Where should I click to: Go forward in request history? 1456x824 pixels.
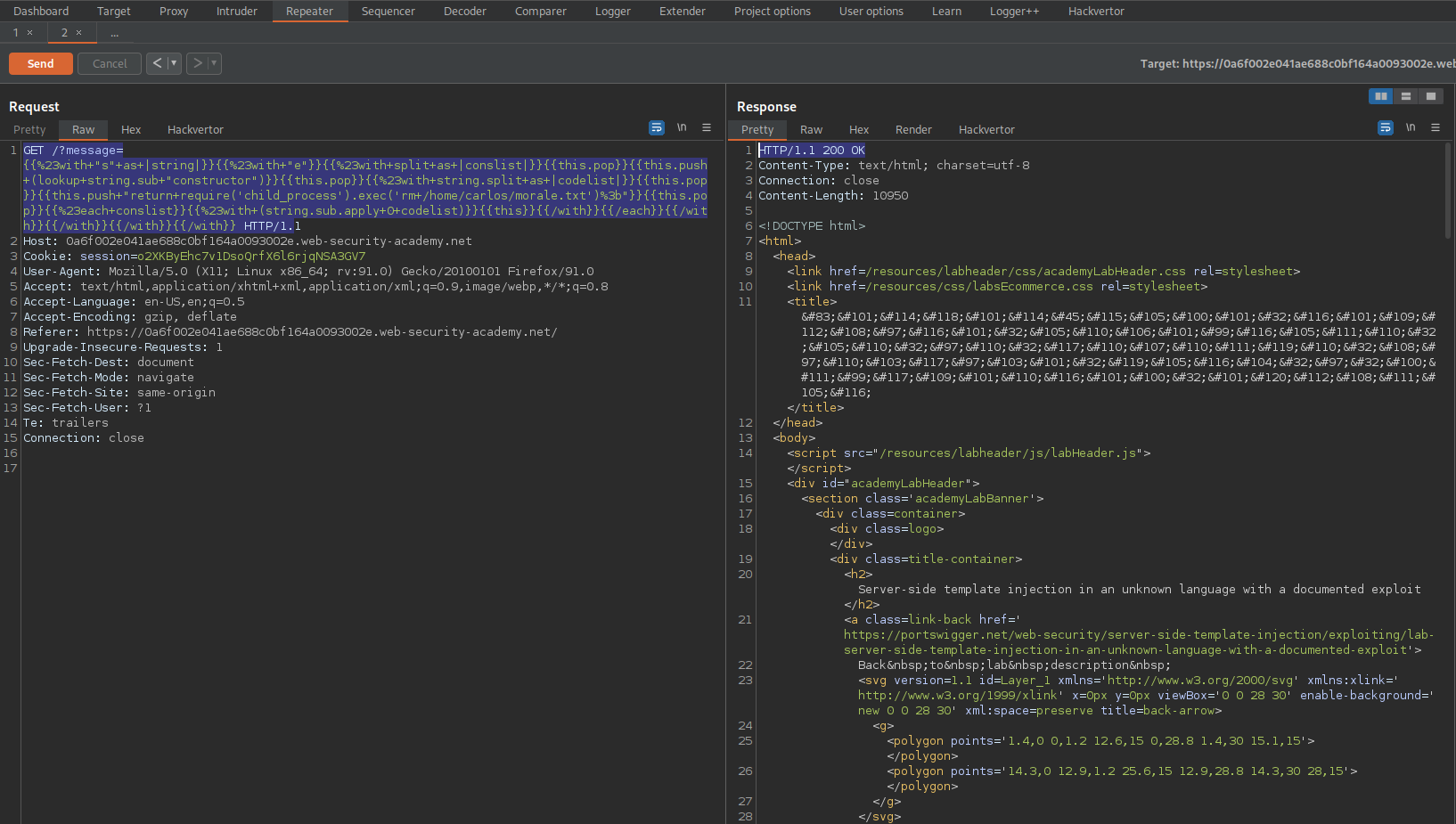[197, 63]
